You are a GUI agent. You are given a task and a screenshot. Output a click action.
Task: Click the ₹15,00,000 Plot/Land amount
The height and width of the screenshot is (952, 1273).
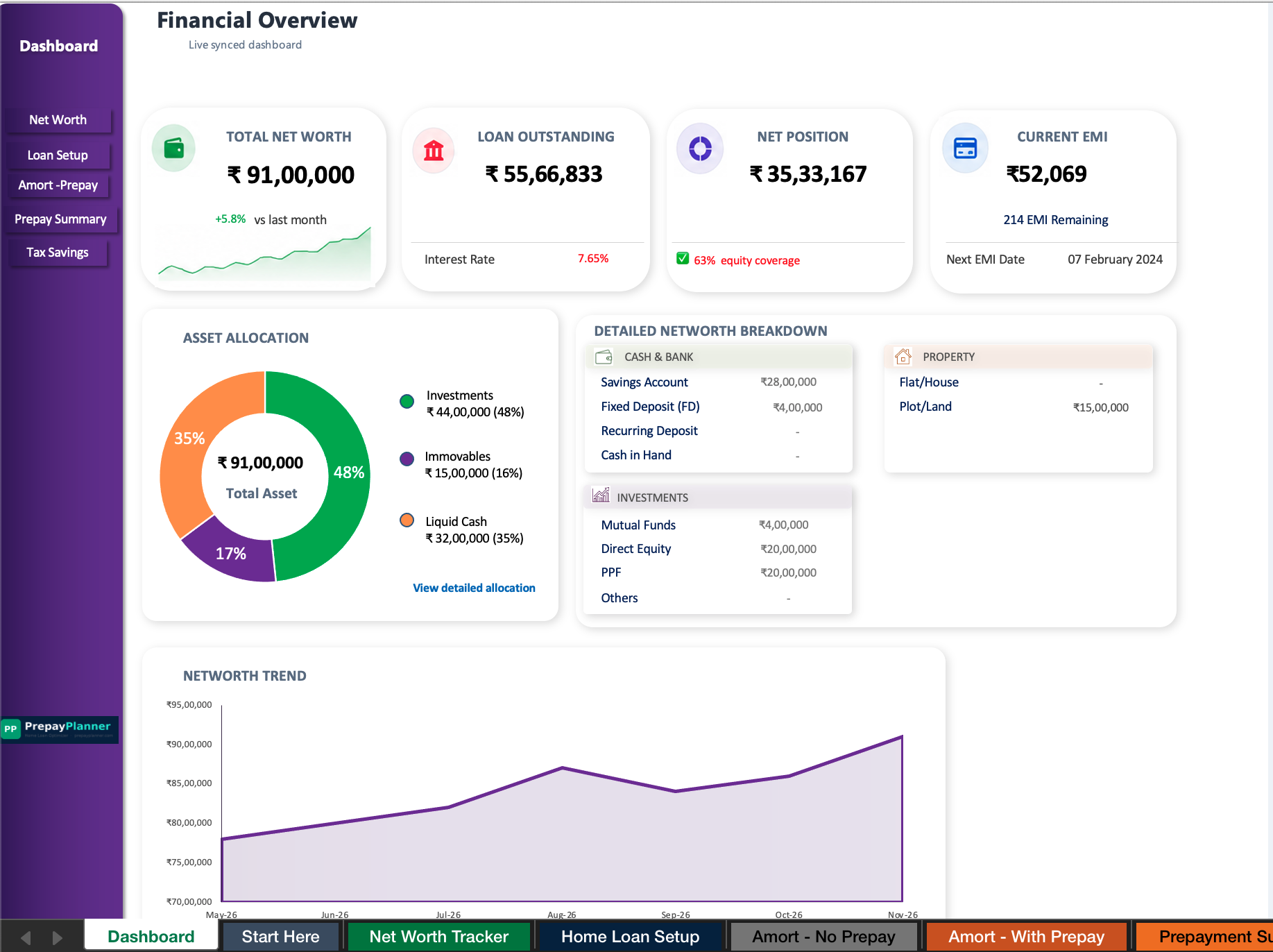[x=1101, y=407]
